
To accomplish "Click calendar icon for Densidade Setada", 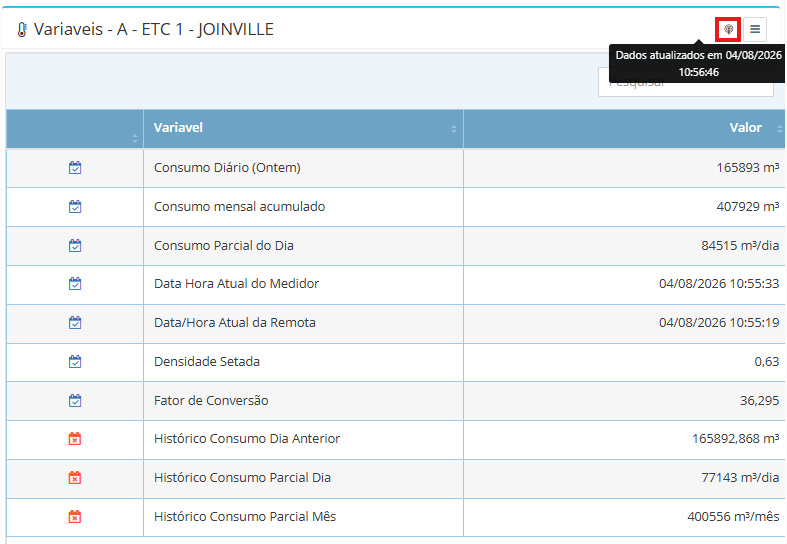I will [x=75, y=362].
